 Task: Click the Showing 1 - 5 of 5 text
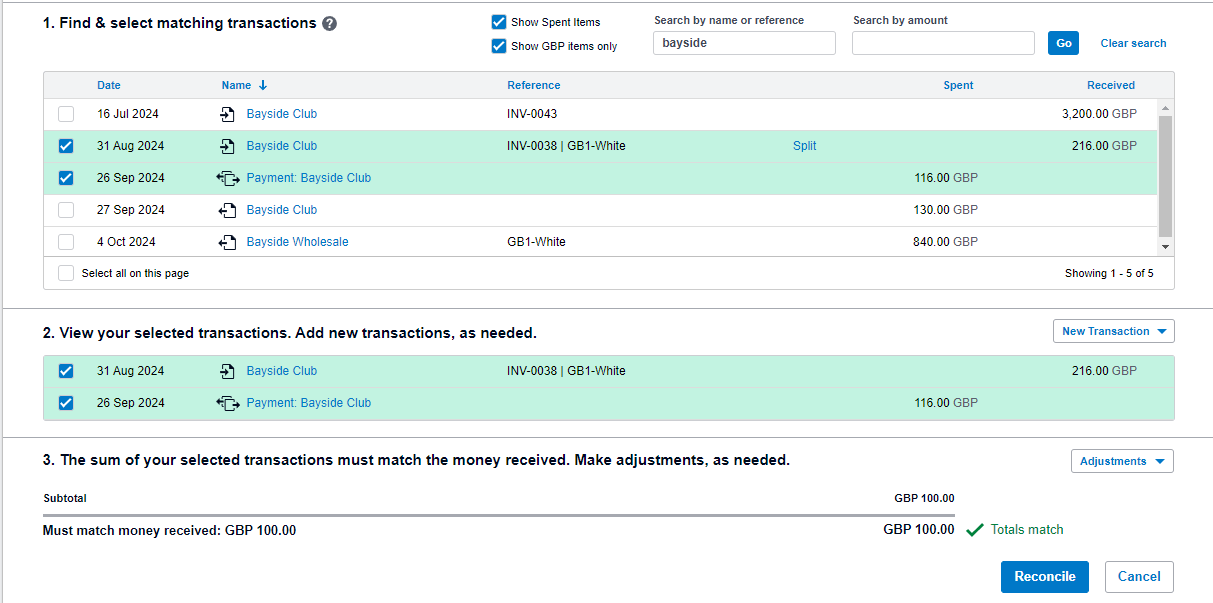tap(1109, 273)
